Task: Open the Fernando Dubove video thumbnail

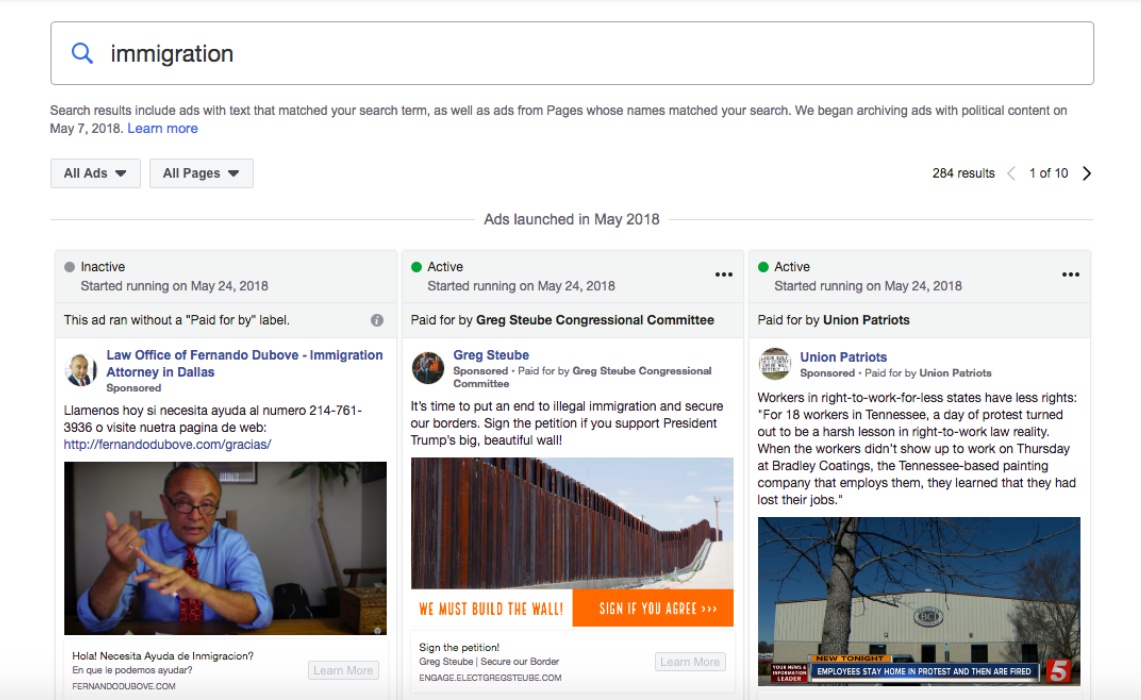Action: click(226, 549)
